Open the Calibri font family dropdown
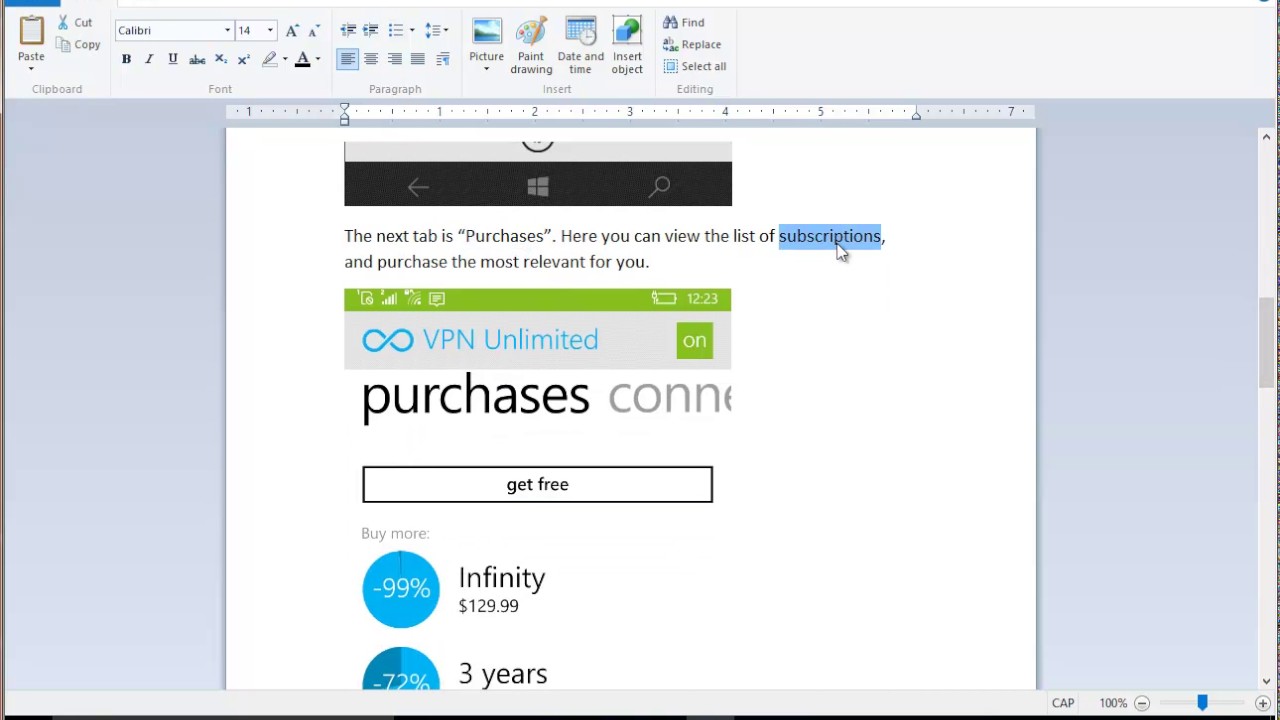 tap(227, 31)
